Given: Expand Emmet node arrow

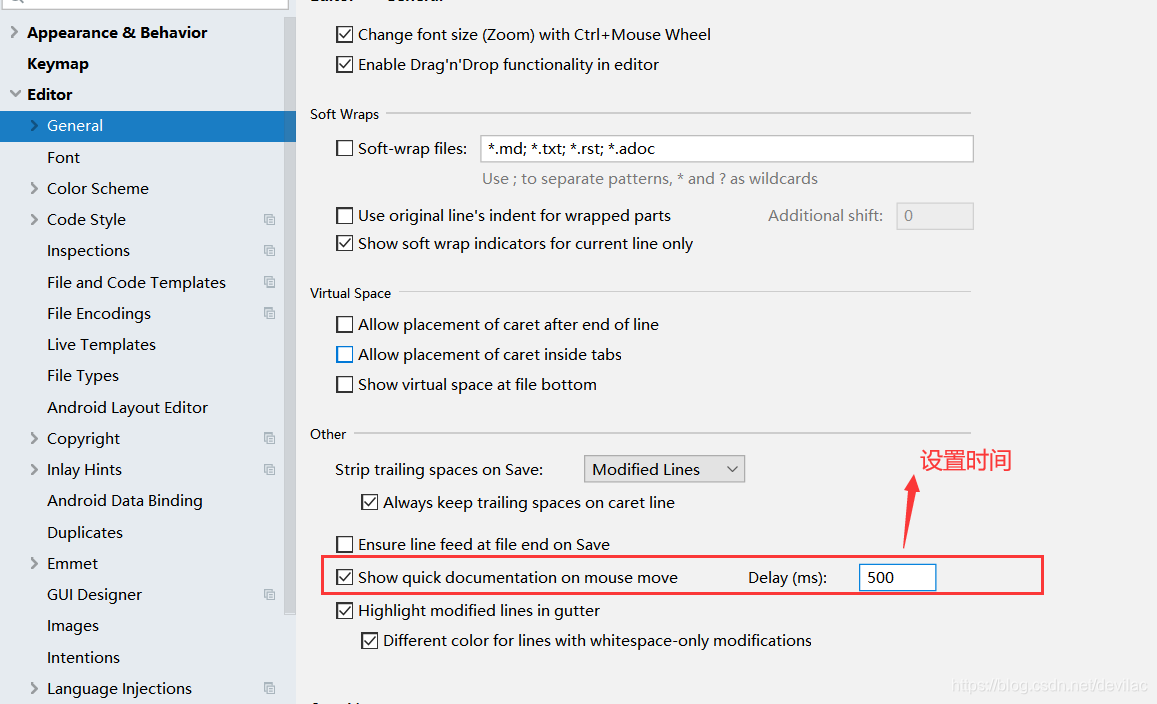Looking at the screenshot, I should (x=34, y=563).
